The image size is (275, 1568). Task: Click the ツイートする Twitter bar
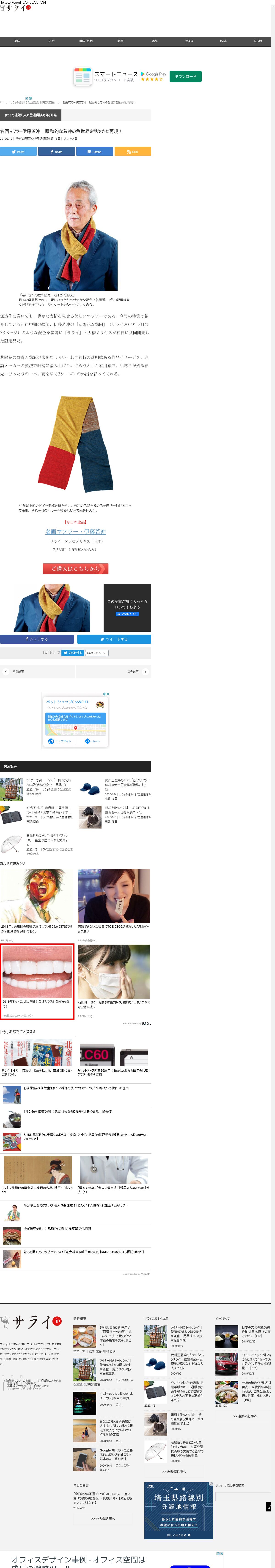point(114,639)
